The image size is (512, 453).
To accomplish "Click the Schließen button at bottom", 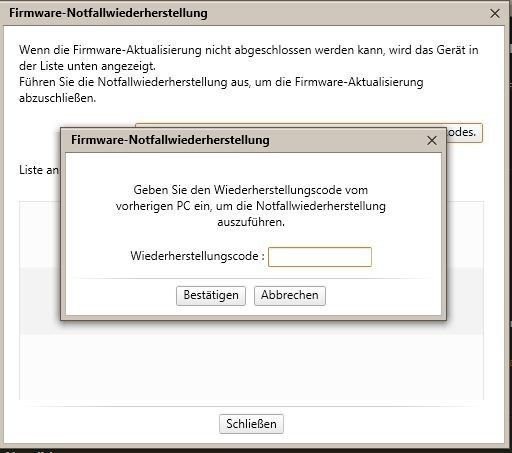I will [x=251, y=424].
